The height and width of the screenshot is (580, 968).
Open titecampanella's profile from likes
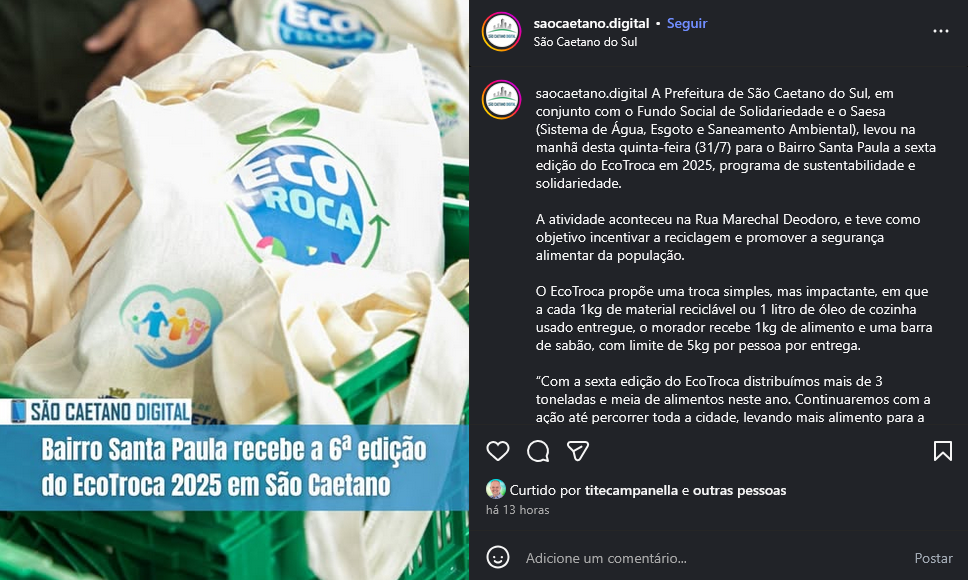click(631, 491)
